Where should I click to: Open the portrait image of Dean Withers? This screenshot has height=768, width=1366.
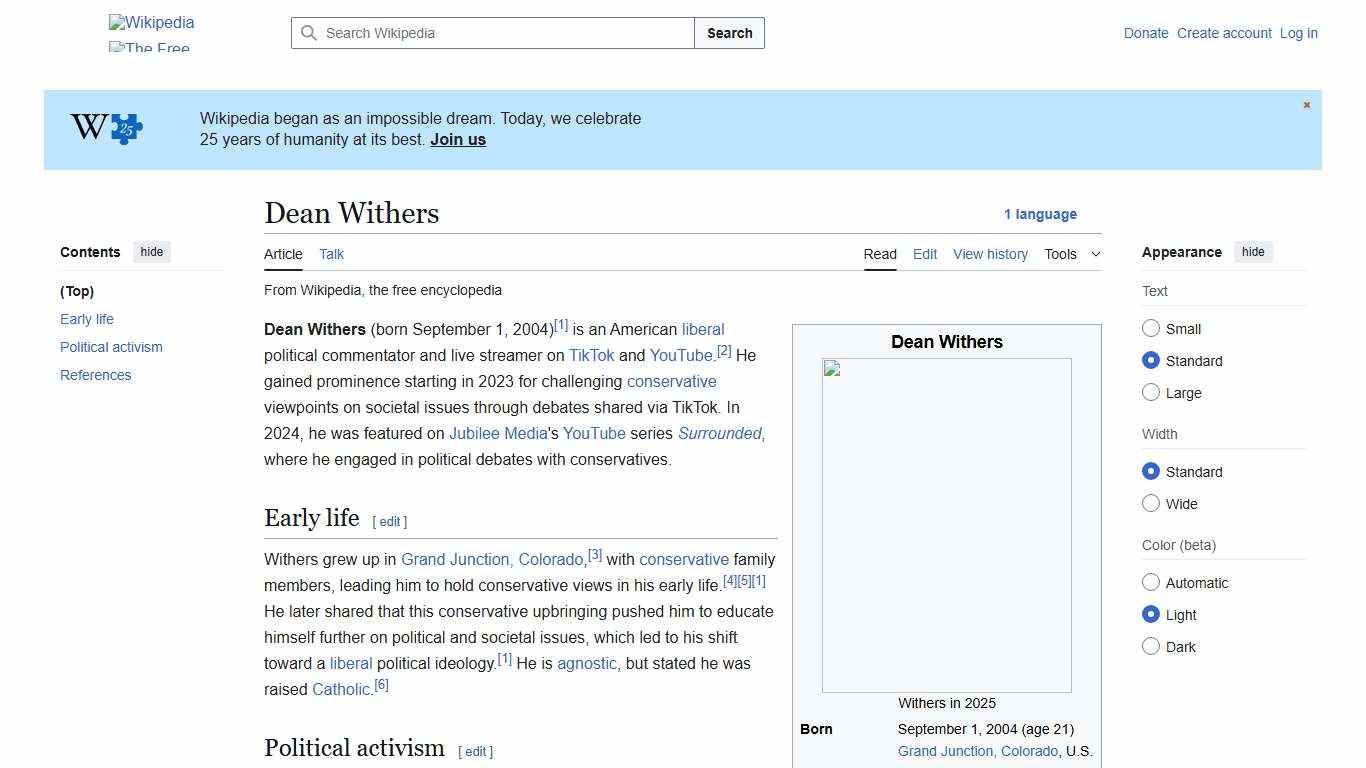click(x=946, y=525)
